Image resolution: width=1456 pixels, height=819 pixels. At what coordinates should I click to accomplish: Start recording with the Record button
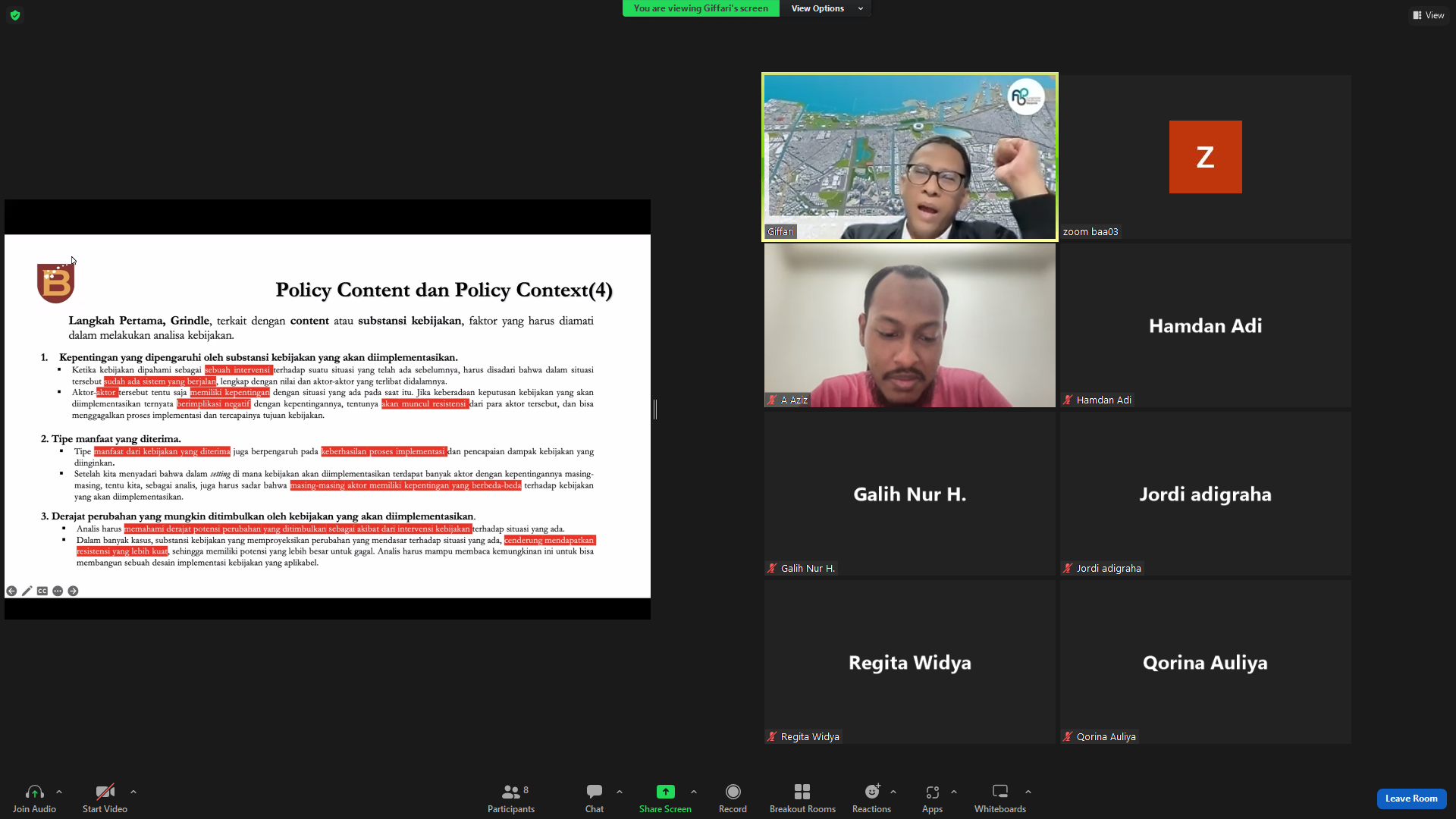click(x=733, y=799)
